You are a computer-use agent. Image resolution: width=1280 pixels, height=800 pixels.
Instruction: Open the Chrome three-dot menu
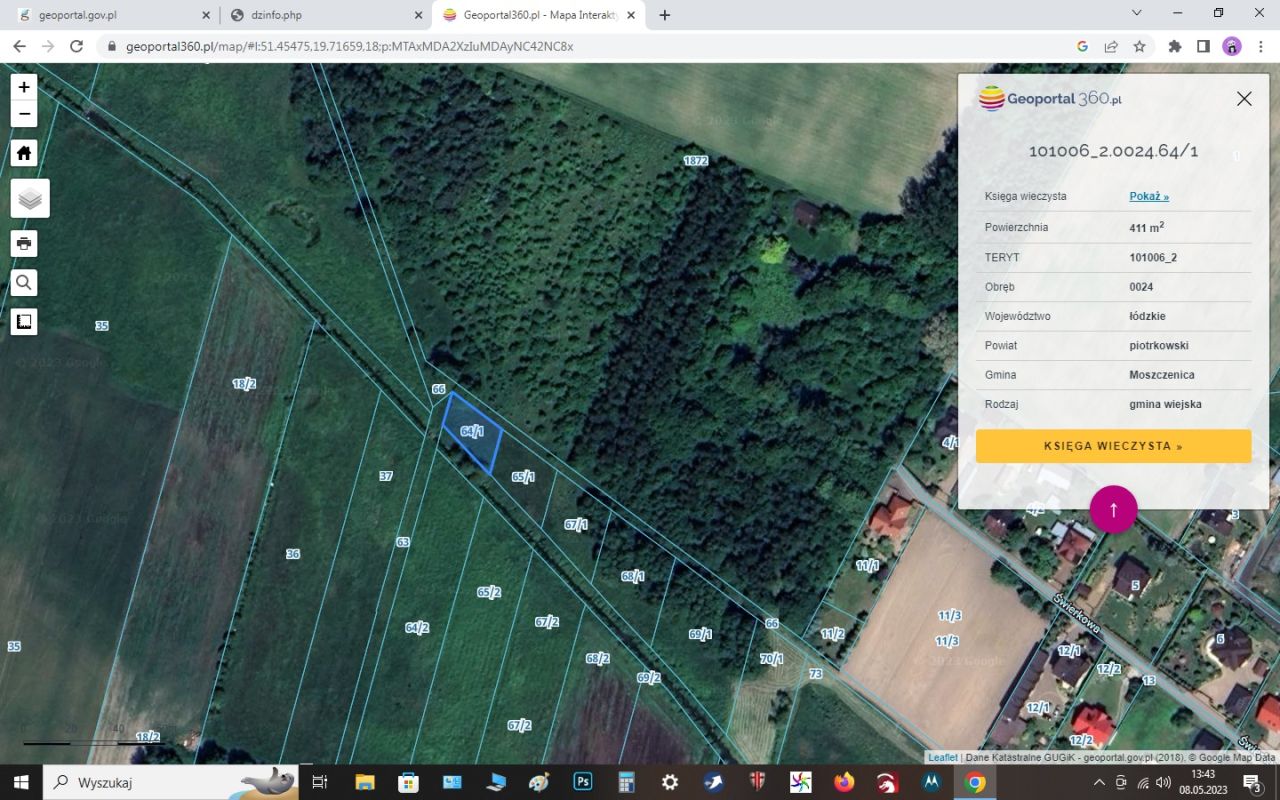[x=1260, y=46]
